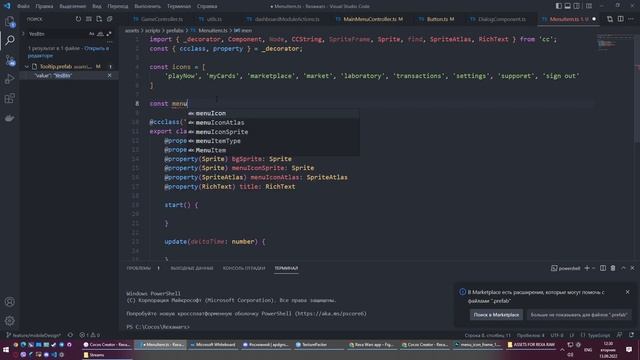Switch to the ПРОБЛЕМЫ panel tab
The height and width of the screenshot is (360, 640).
[x=138, y=268]
